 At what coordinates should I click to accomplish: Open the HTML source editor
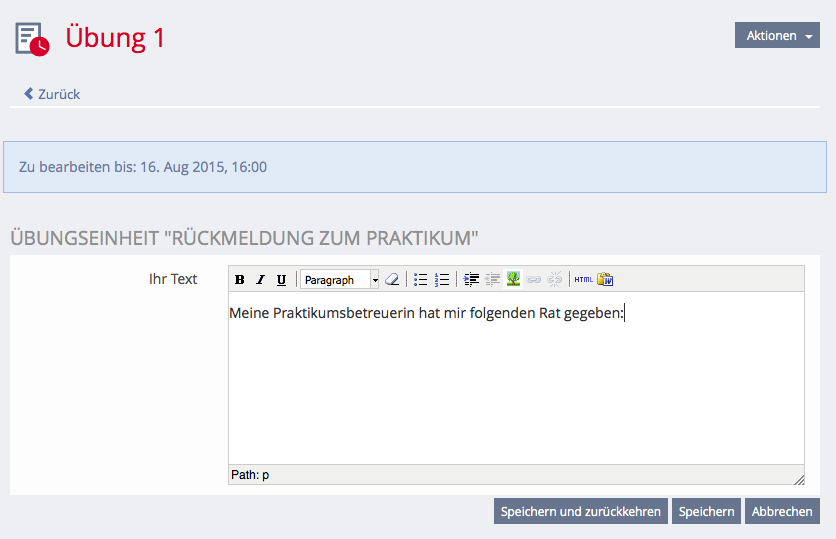click(583, 279)
